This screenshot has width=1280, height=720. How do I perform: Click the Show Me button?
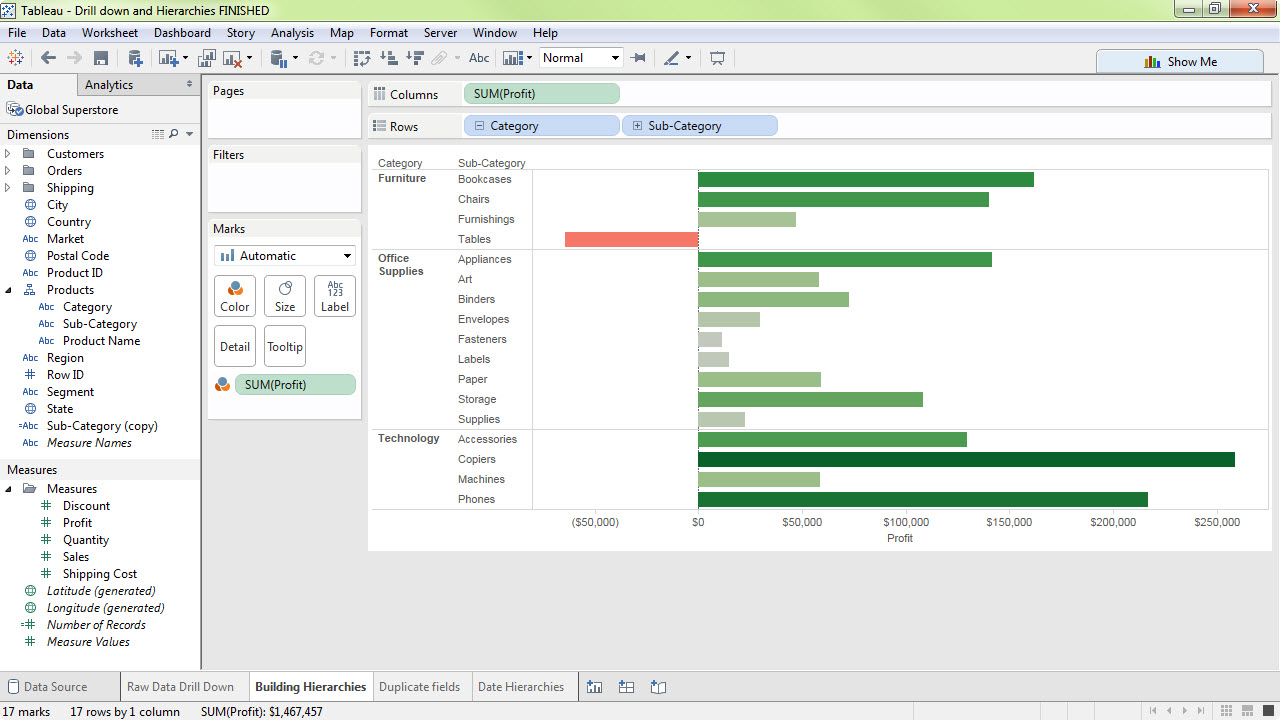[1180, 62]
